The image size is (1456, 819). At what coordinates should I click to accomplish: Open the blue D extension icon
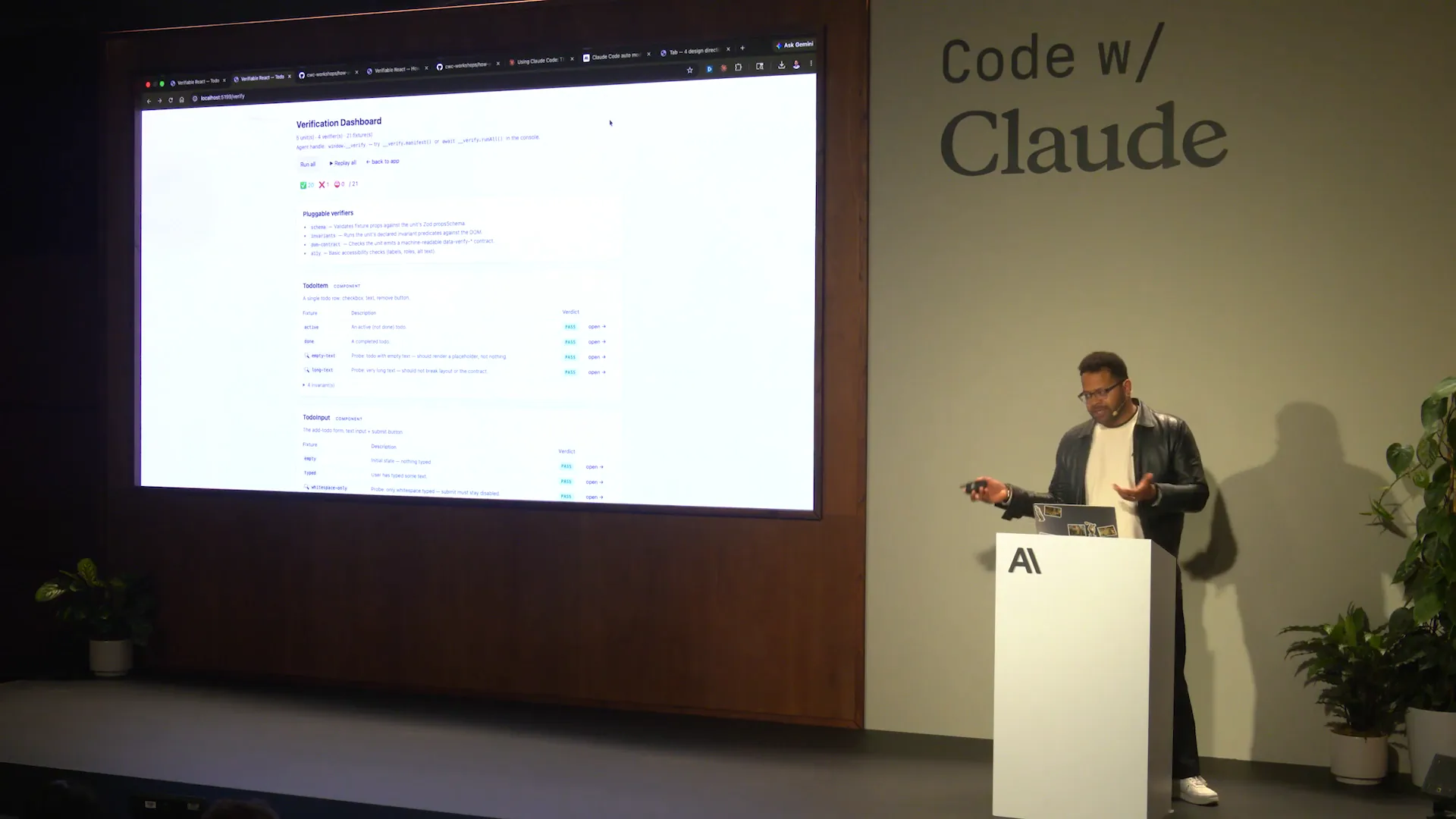709,69
